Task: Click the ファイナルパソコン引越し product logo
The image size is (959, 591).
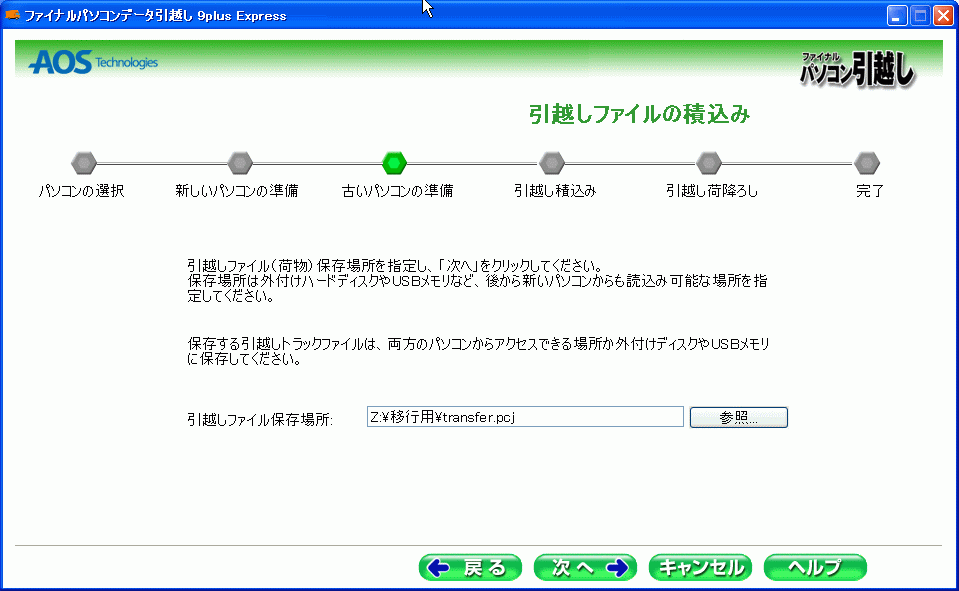Action: [x=856, y=68]
